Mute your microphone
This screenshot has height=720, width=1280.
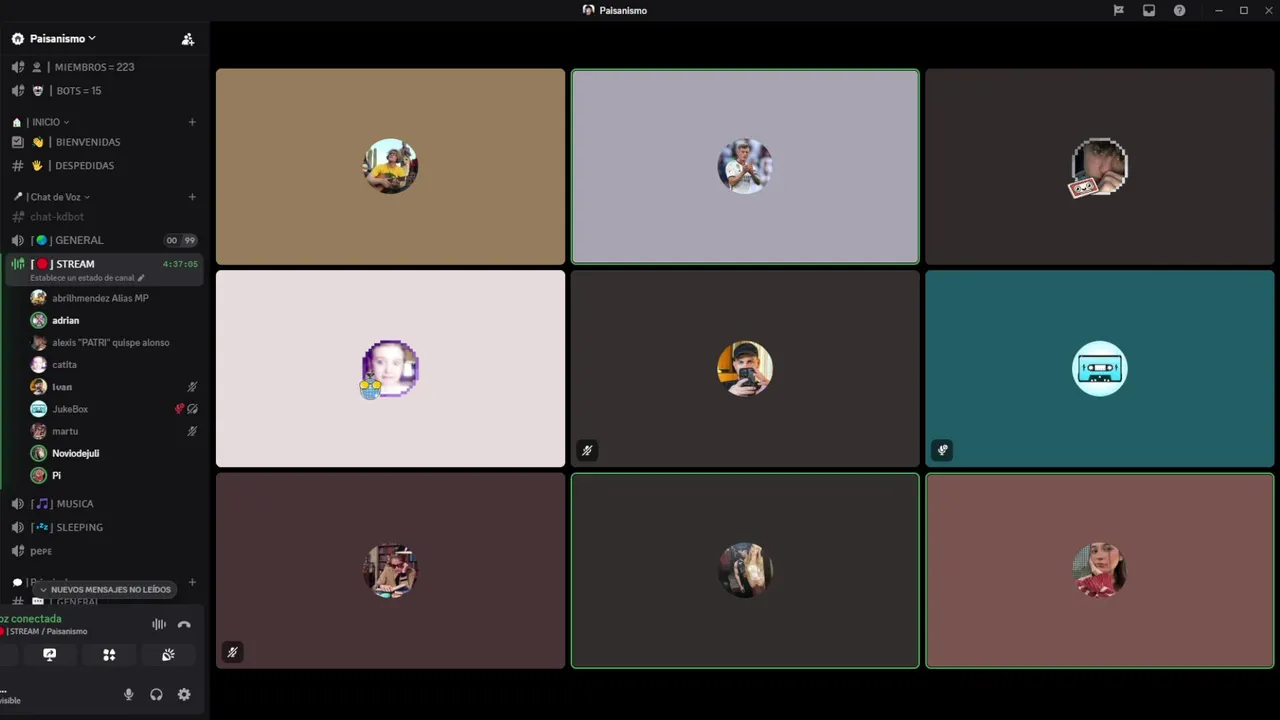[128, 694]
